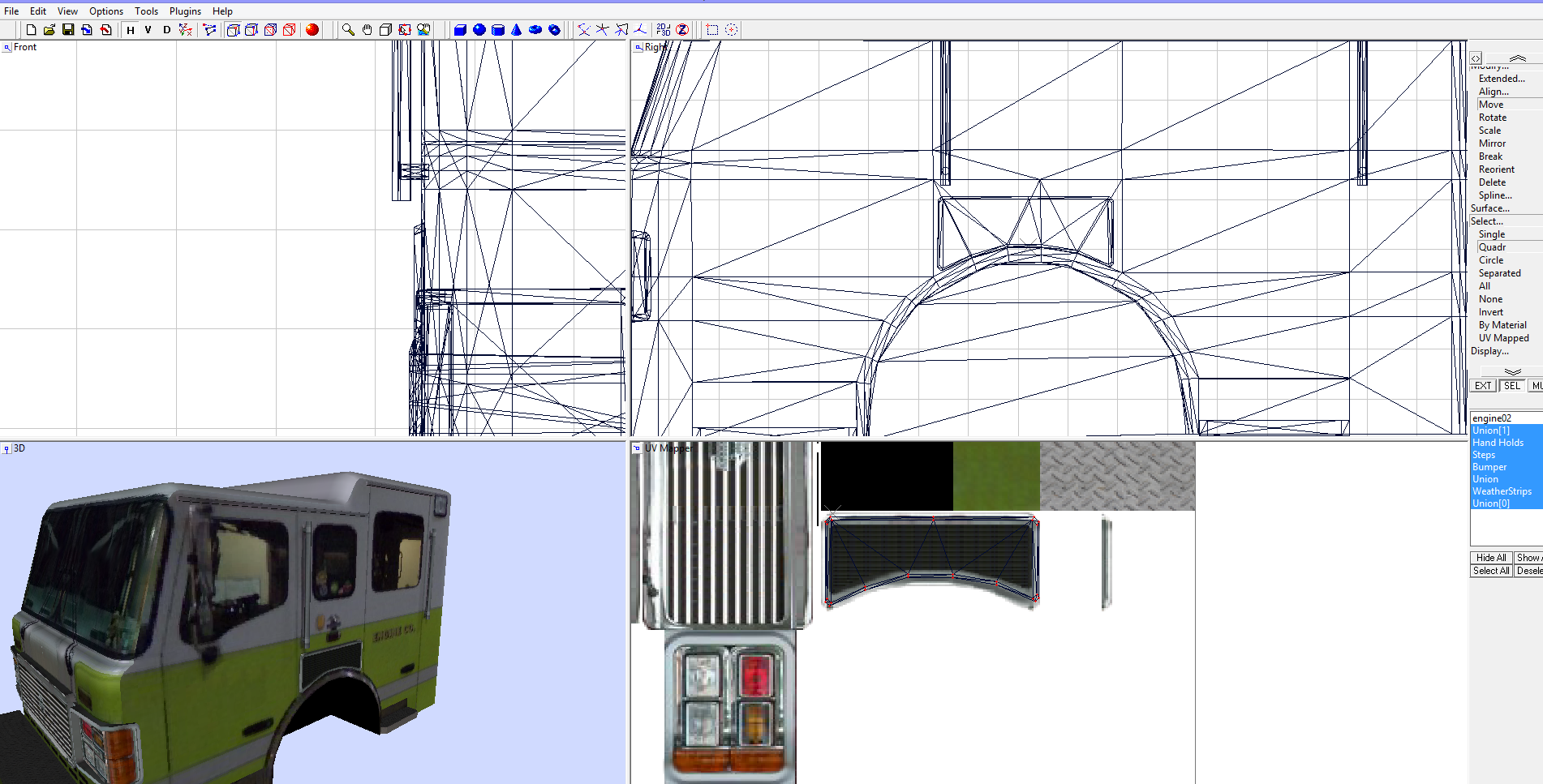1543x784 pixels.
Task: Toggle the 2D/3D view mode icon
Action: pos(664,29)
